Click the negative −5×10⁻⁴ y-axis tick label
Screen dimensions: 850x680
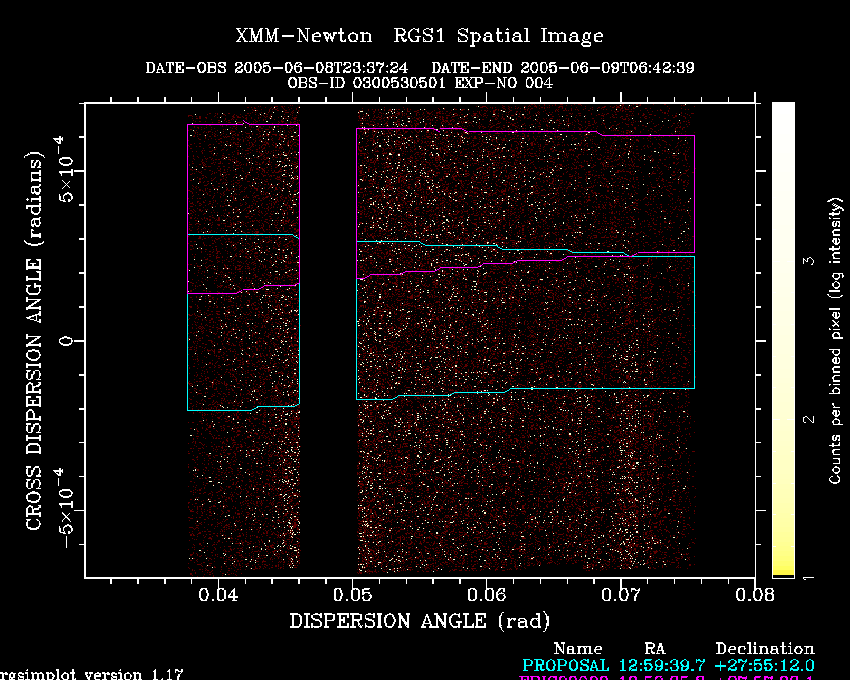65,508
